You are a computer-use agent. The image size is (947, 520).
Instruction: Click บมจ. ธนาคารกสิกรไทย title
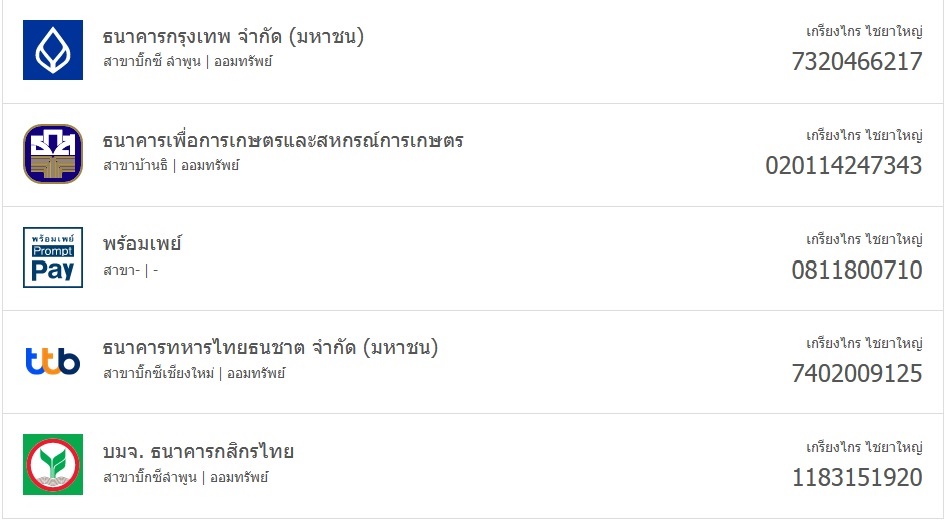click(x=198, y=451)
